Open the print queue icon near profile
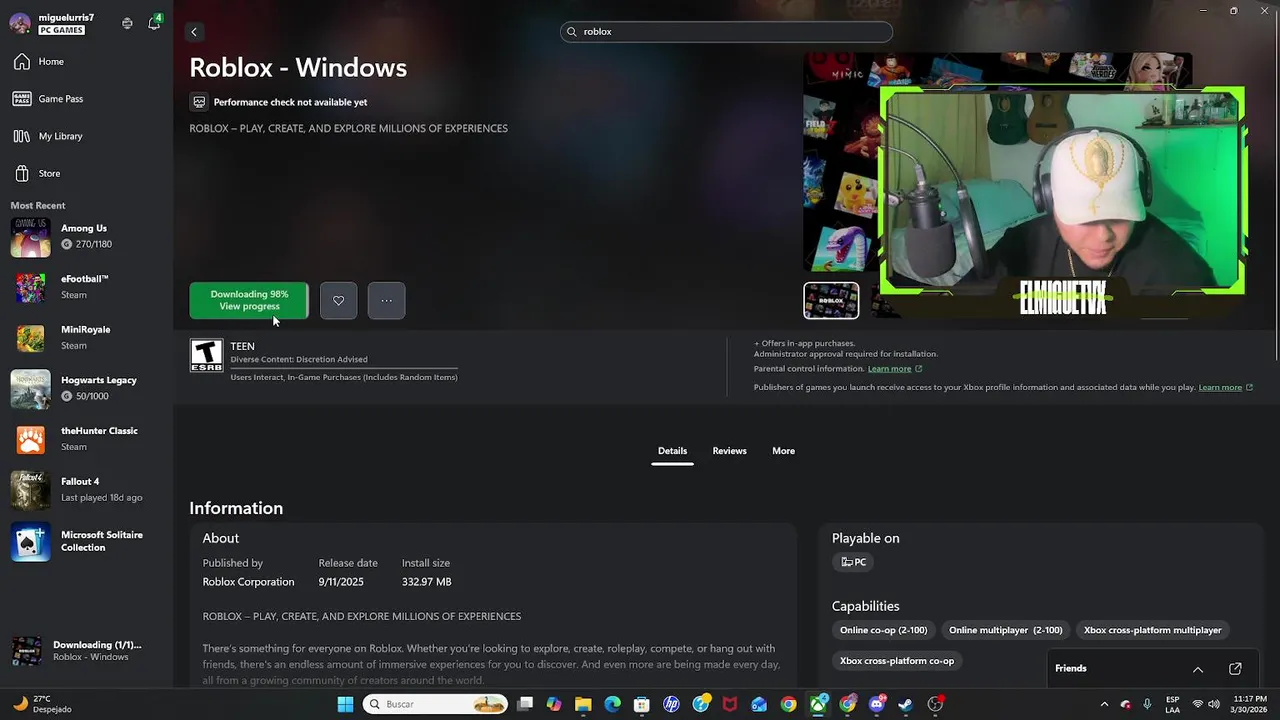 (x=127, y=23)
